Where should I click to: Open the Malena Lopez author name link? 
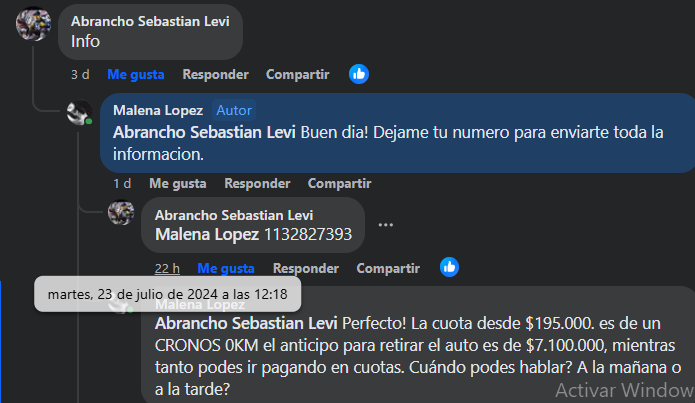pyautogui.click(x=158, y=110)
